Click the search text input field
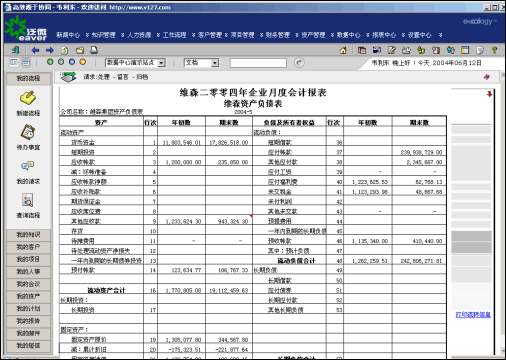This screenshot has height=360, width=506. (x=258, y=63)
